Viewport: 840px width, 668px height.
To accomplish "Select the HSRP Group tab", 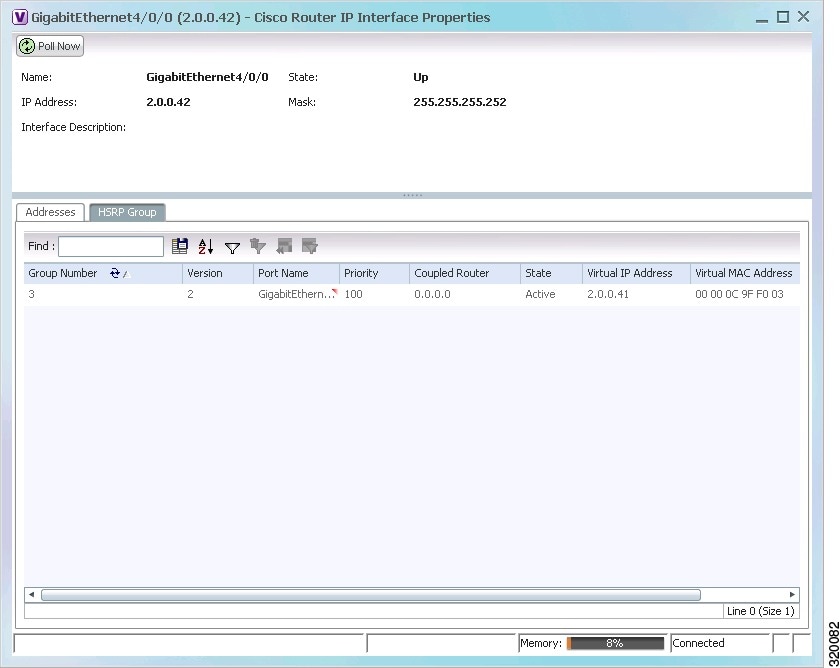I will point(127,212).
